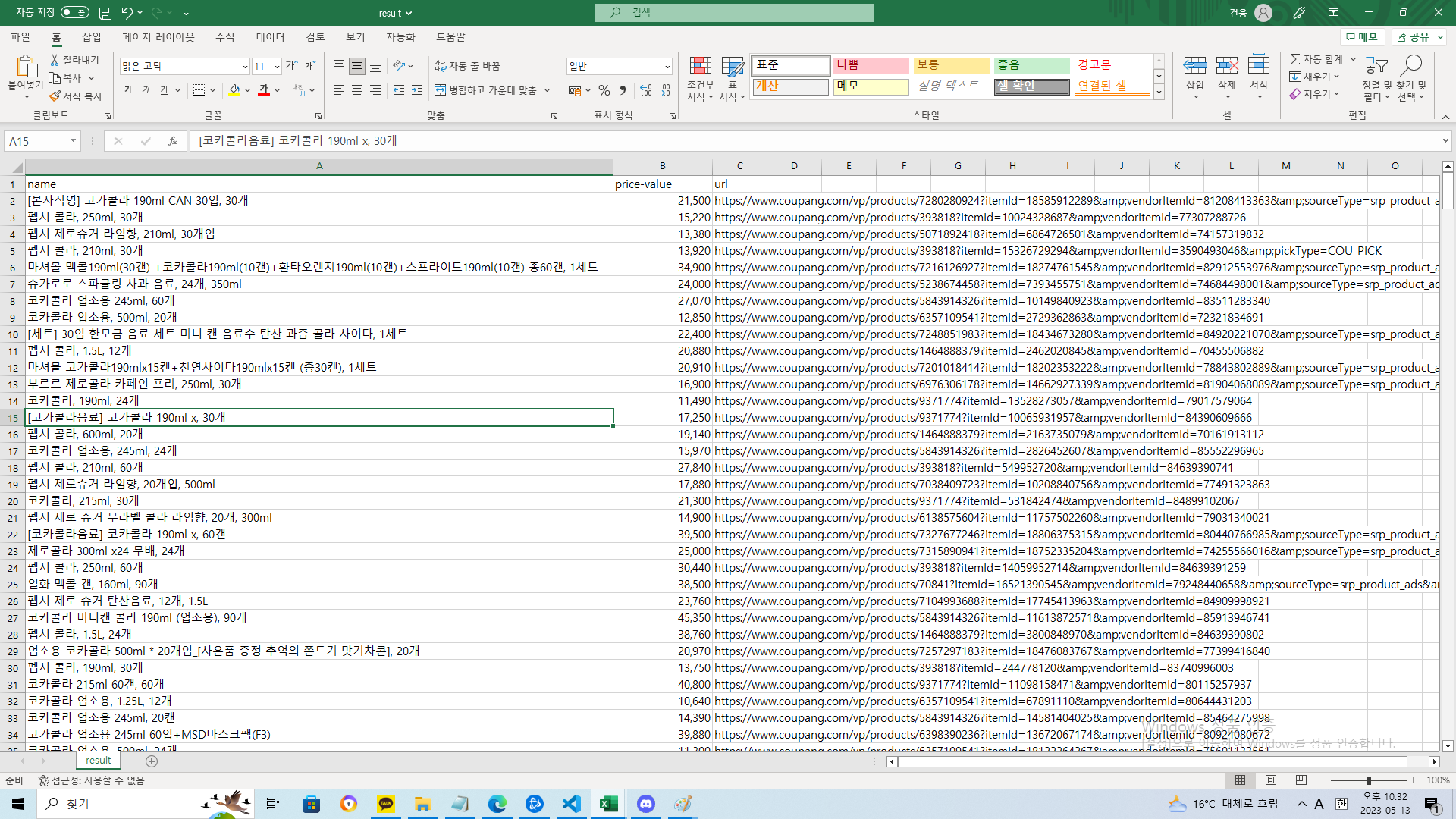Apply the 나쁨 cell style

pos(871,65)
